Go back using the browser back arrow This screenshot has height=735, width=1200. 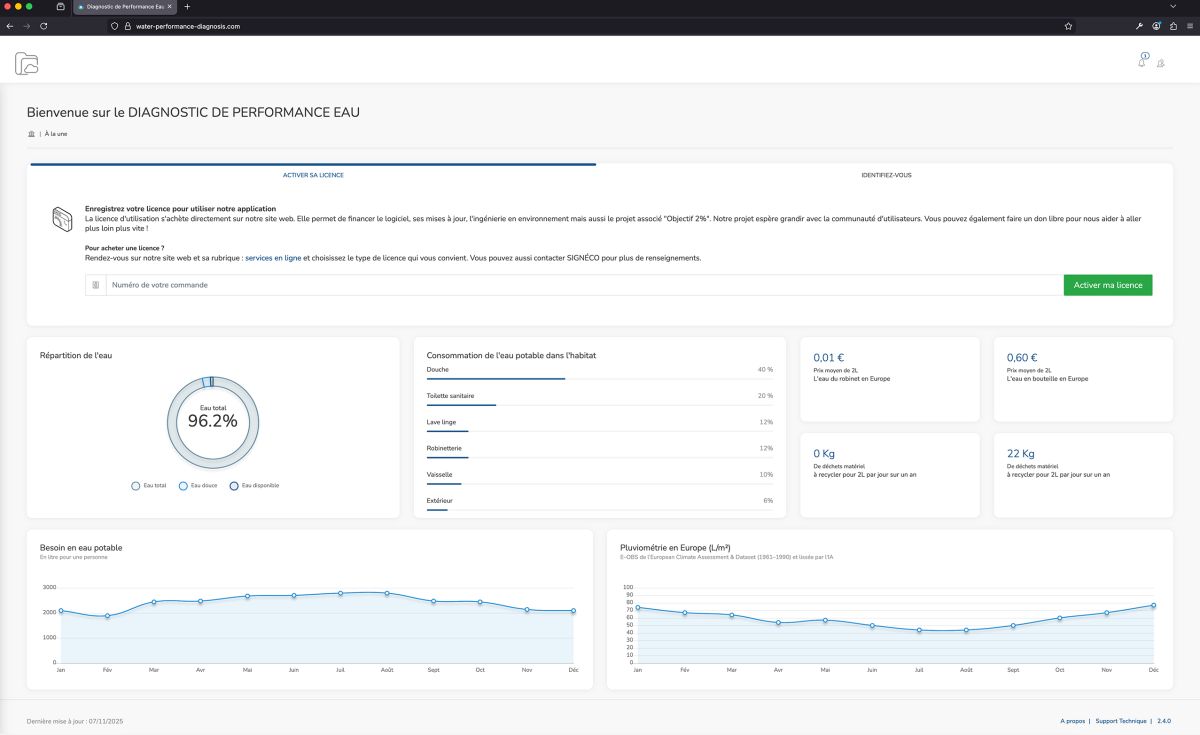pyautogui.click(x=10, y=26)
